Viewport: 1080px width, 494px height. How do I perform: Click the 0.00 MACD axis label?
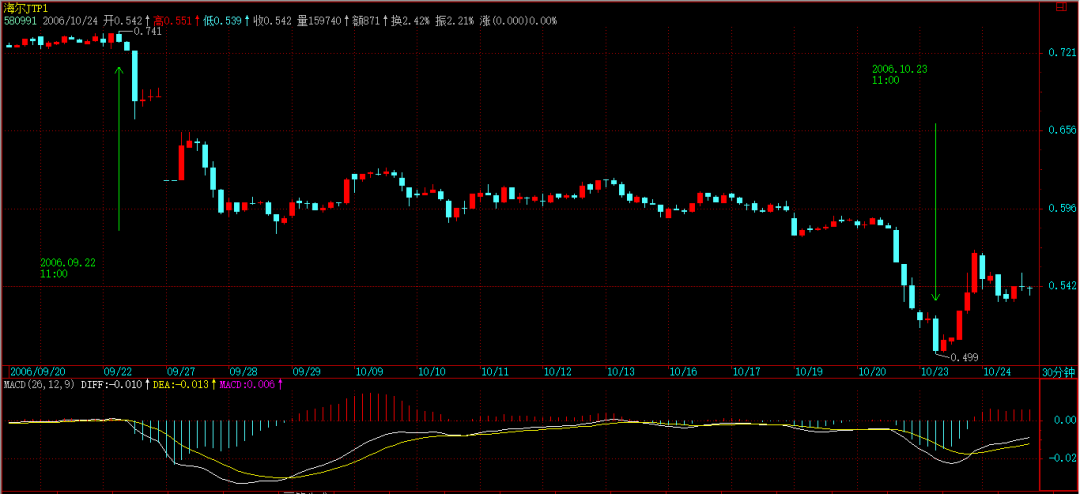(x=1066, y=420)
